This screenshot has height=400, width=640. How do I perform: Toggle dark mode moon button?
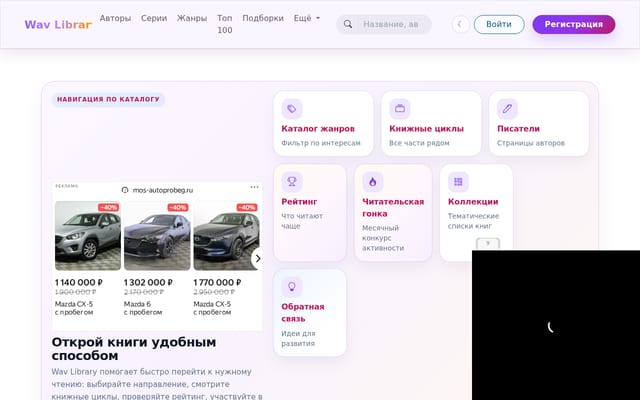460,24
